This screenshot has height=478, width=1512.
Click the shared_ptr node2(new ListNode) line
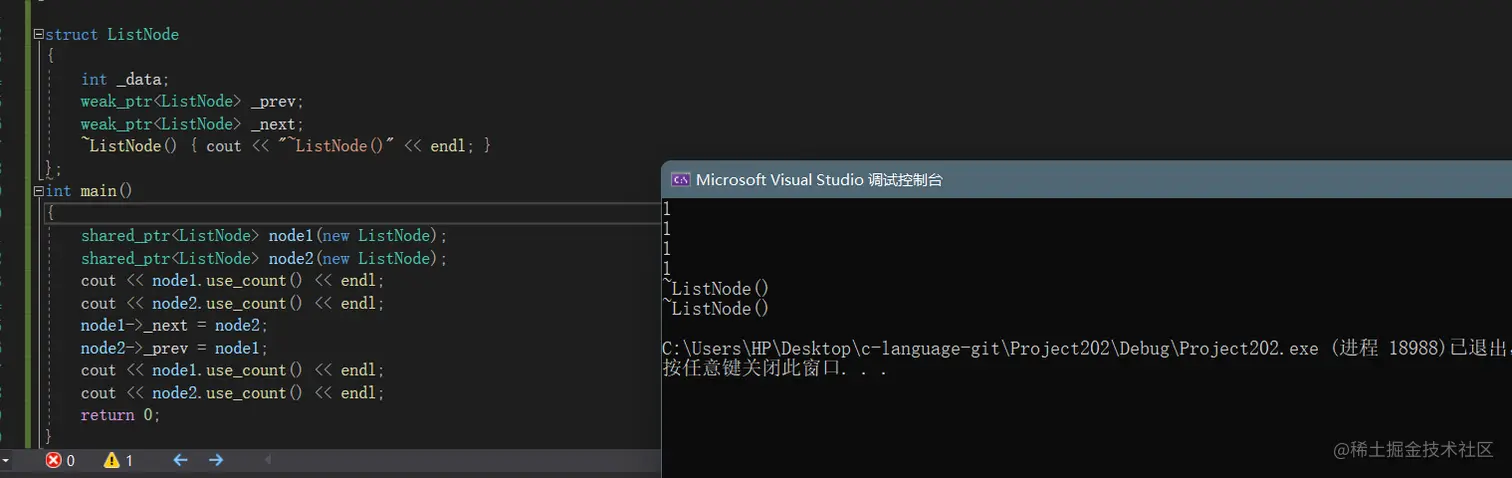coord(264,258)
